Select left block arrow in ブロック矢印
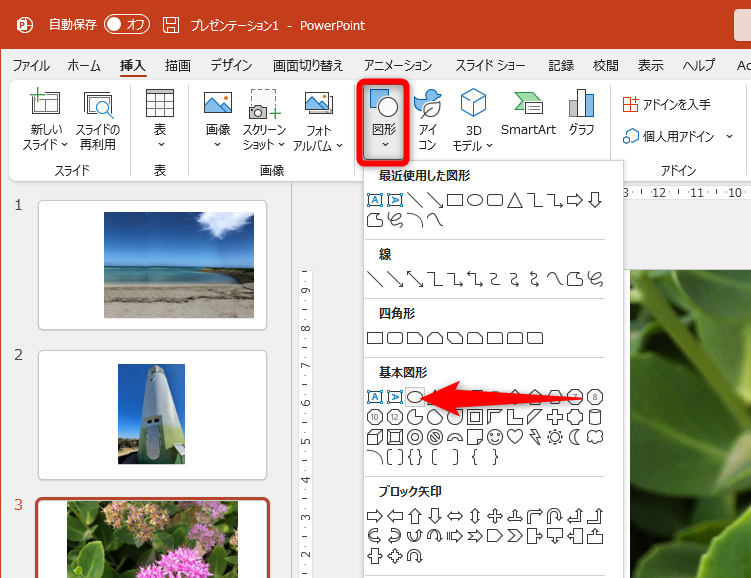 click(x=395, y=516)
